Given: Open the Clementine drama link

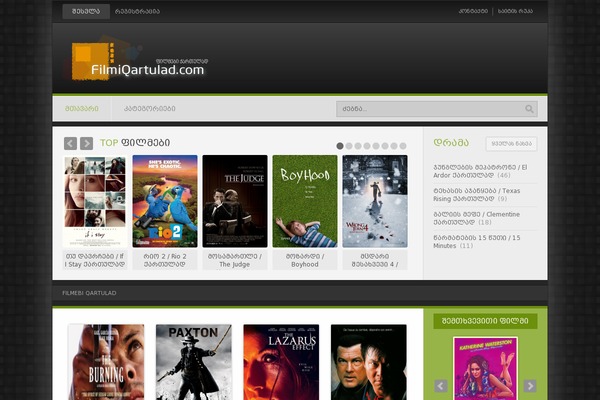Looking at the screenshot, I should [476, 218].
